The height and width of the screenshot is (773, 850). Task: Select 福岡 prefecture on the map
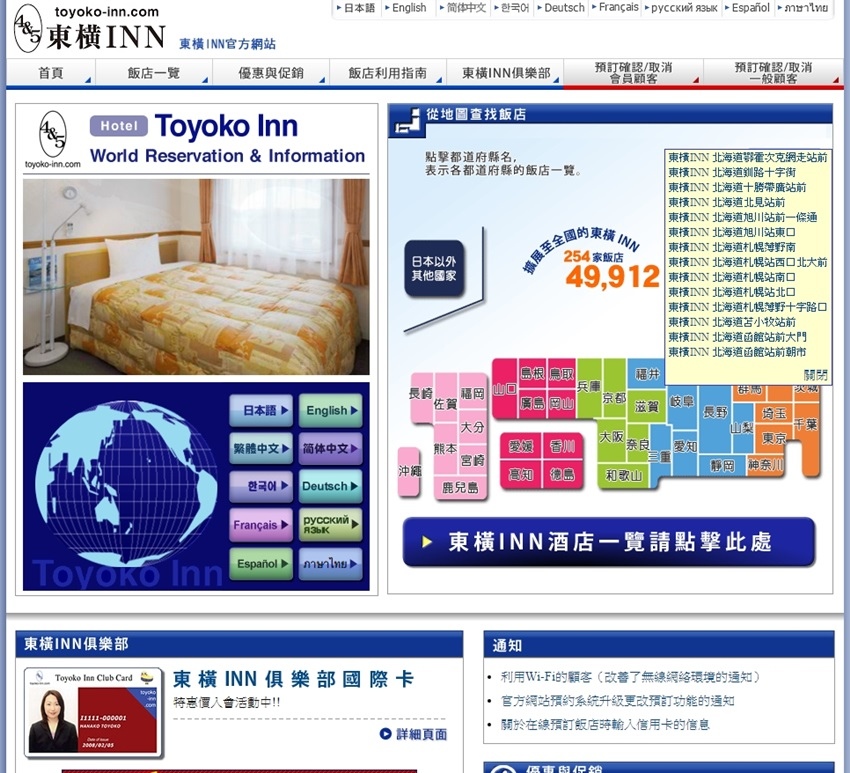pyautogui.click(x=472, y=393)
